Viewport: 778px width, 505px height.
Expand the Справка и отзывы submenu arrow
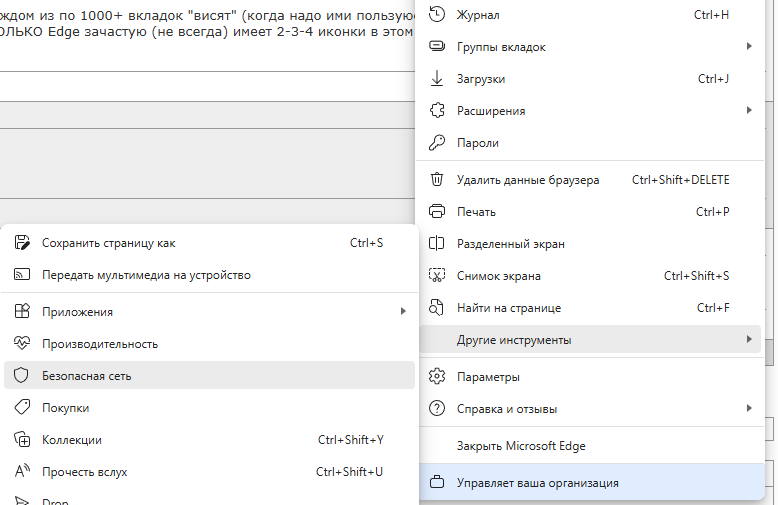point(749,408)
